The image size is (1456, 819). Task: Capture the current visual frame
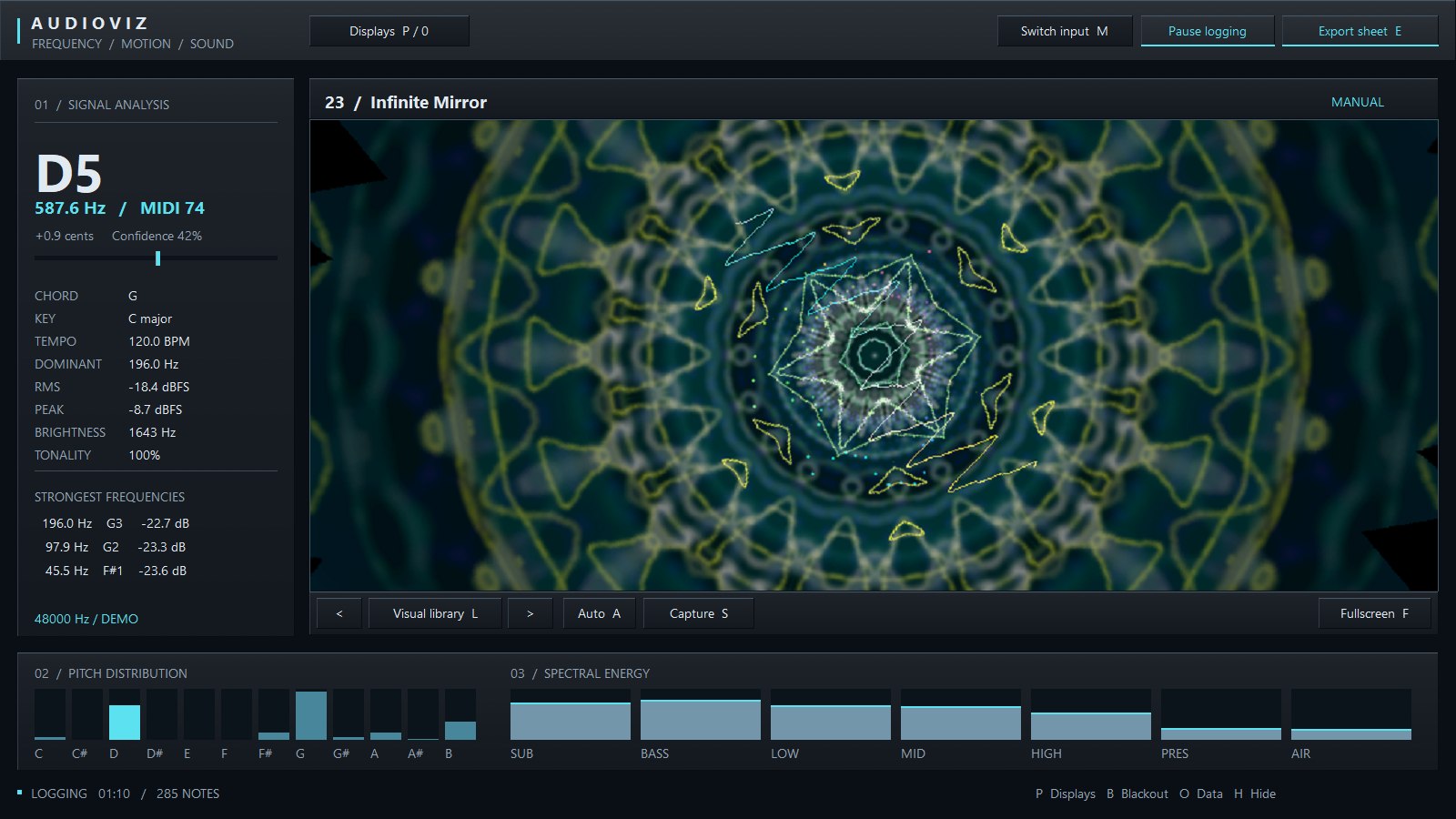(x=699, y=613)
